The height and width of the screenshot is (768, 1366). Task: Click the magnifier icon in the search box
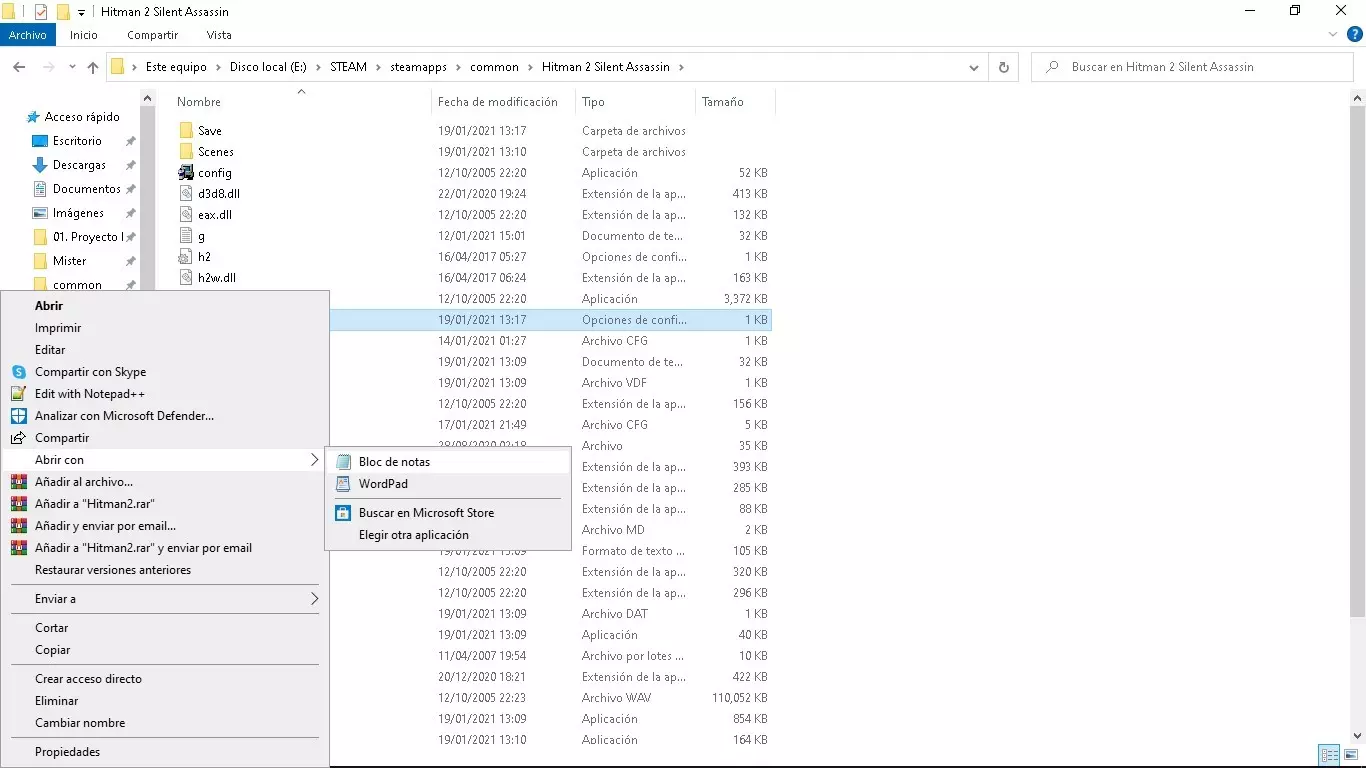click(1052, 67)
